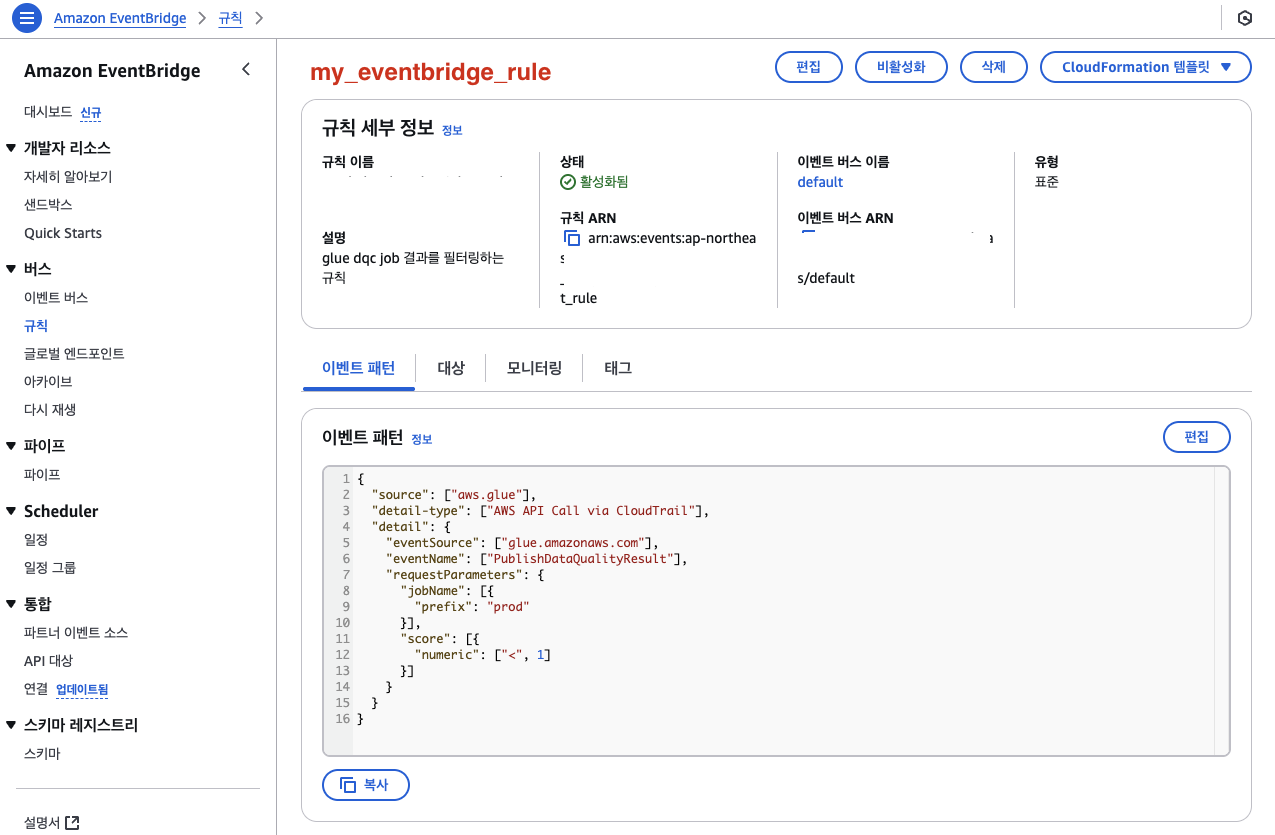1275x835 pixels.
Task: Click the top 편집 rule button
Action: pyautogui.click(x=808, y=67)
